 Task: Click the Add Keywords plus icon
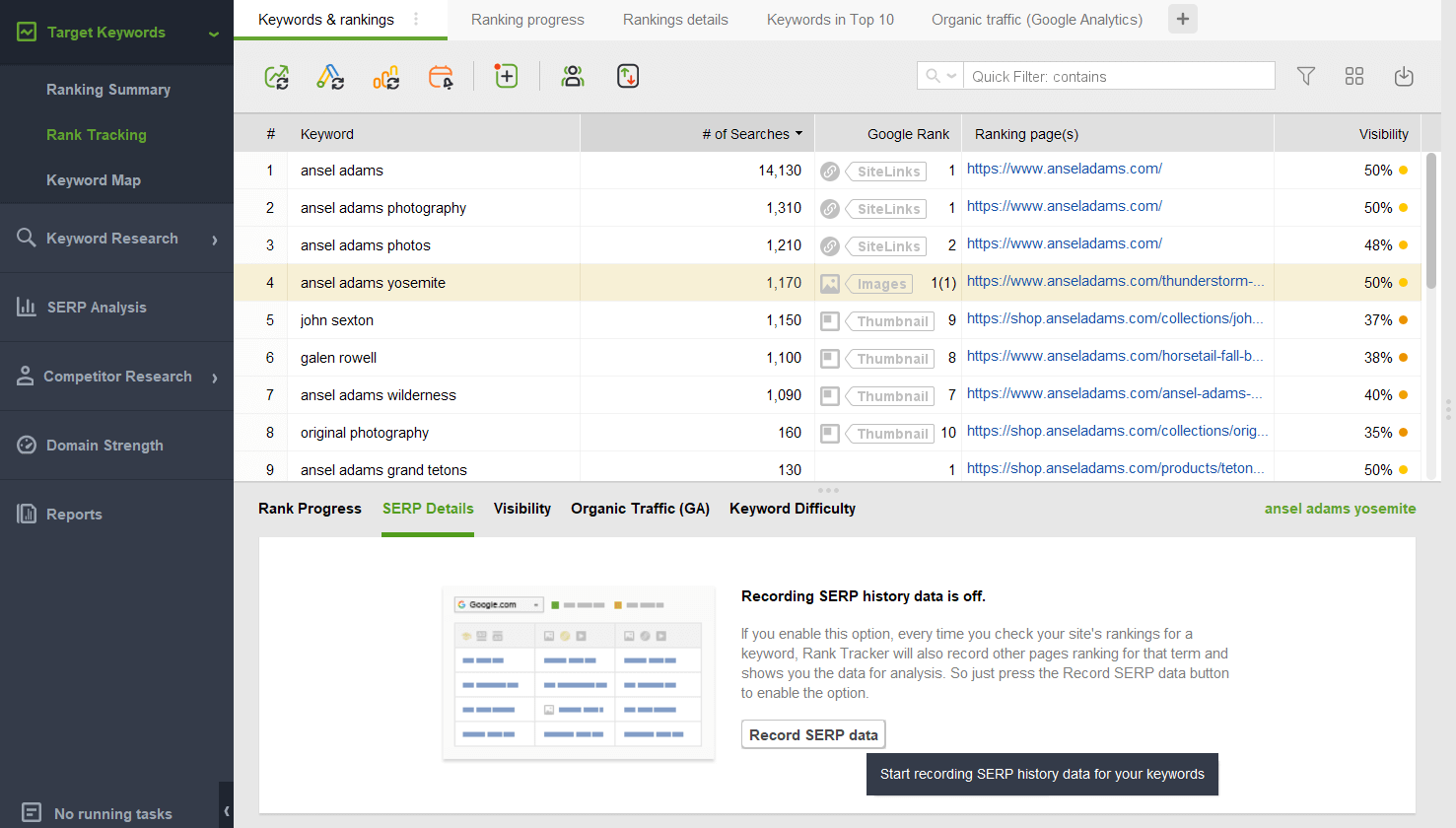click(x=506, y=76)
